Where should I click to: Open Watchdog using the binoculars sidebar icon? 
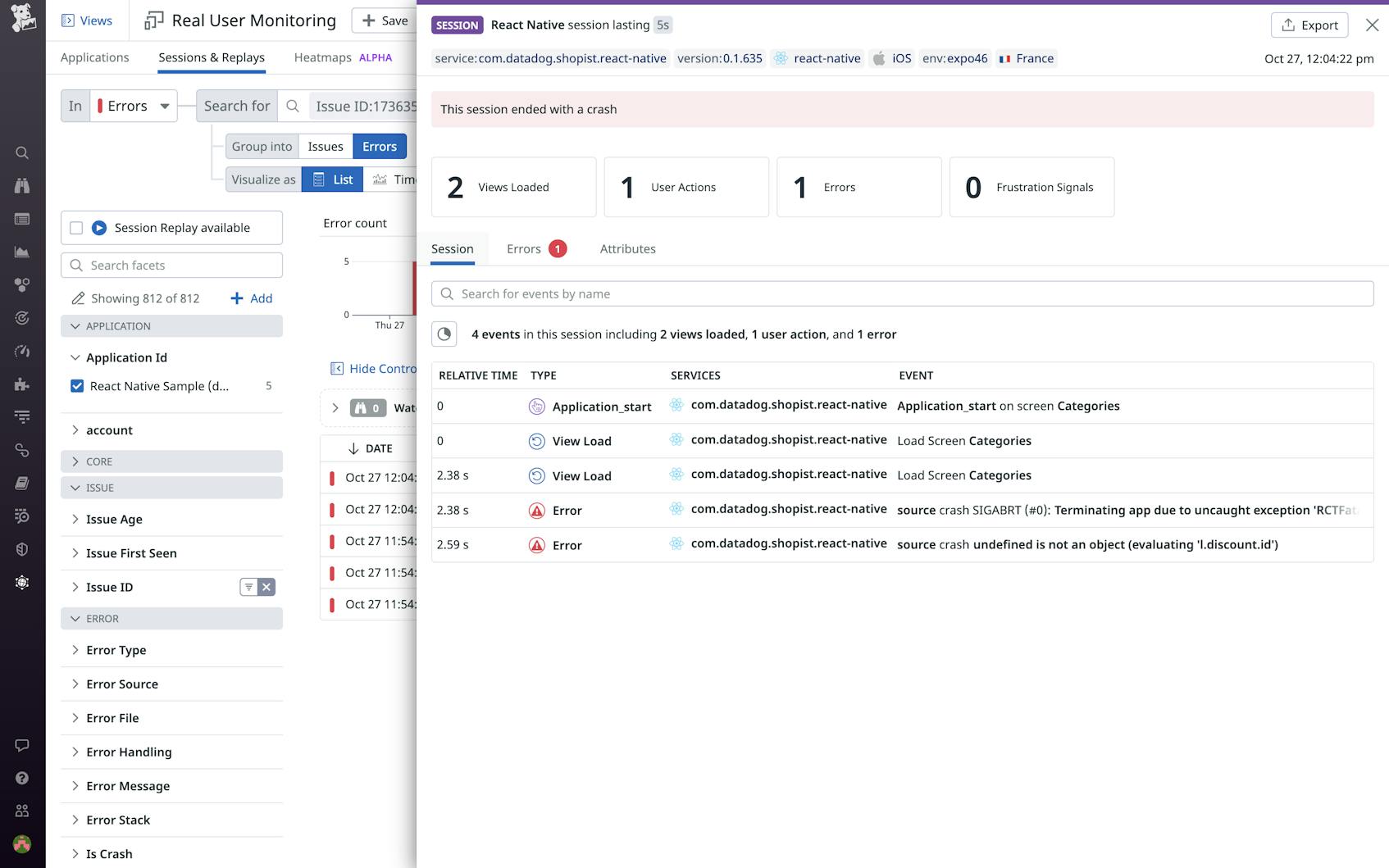point(22,186)
